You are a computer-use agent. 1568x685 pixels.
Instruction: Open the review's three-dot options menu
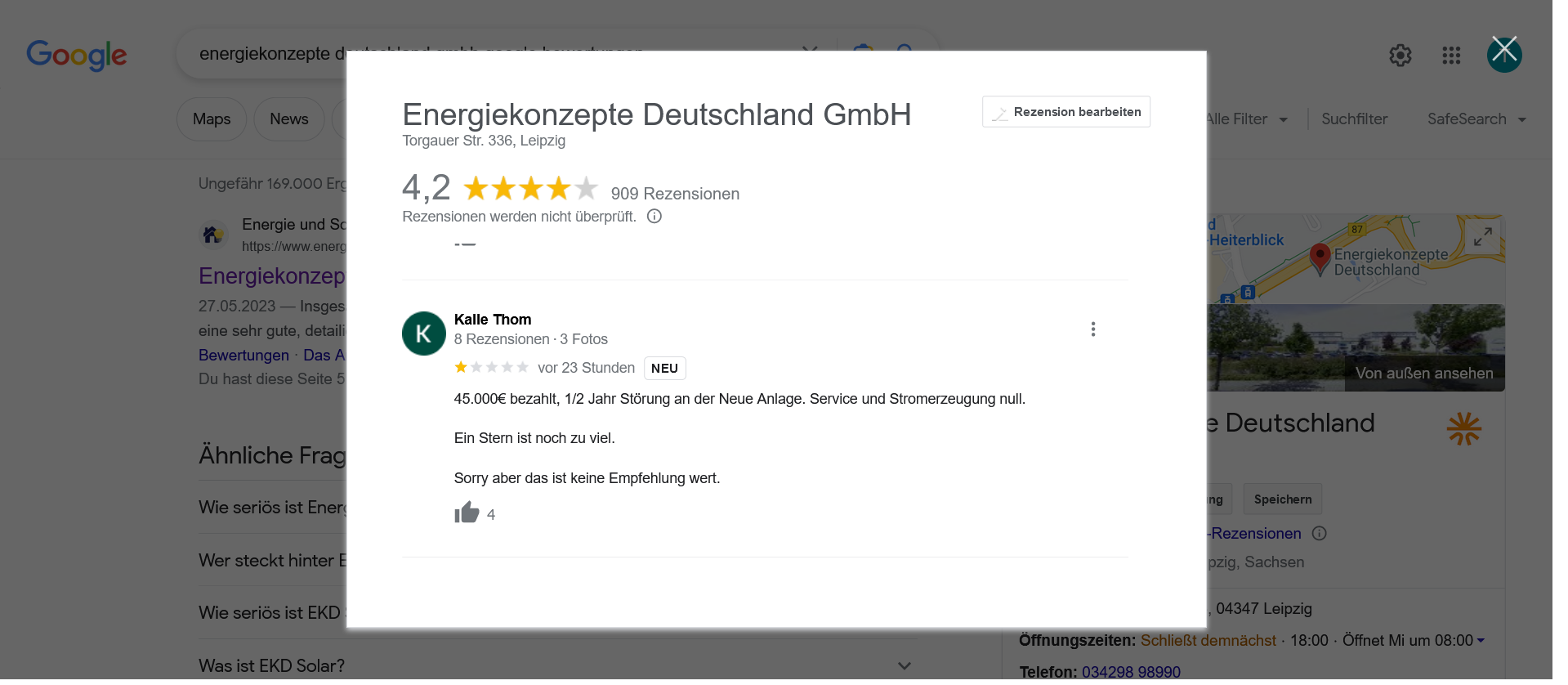coord(1092,329)
